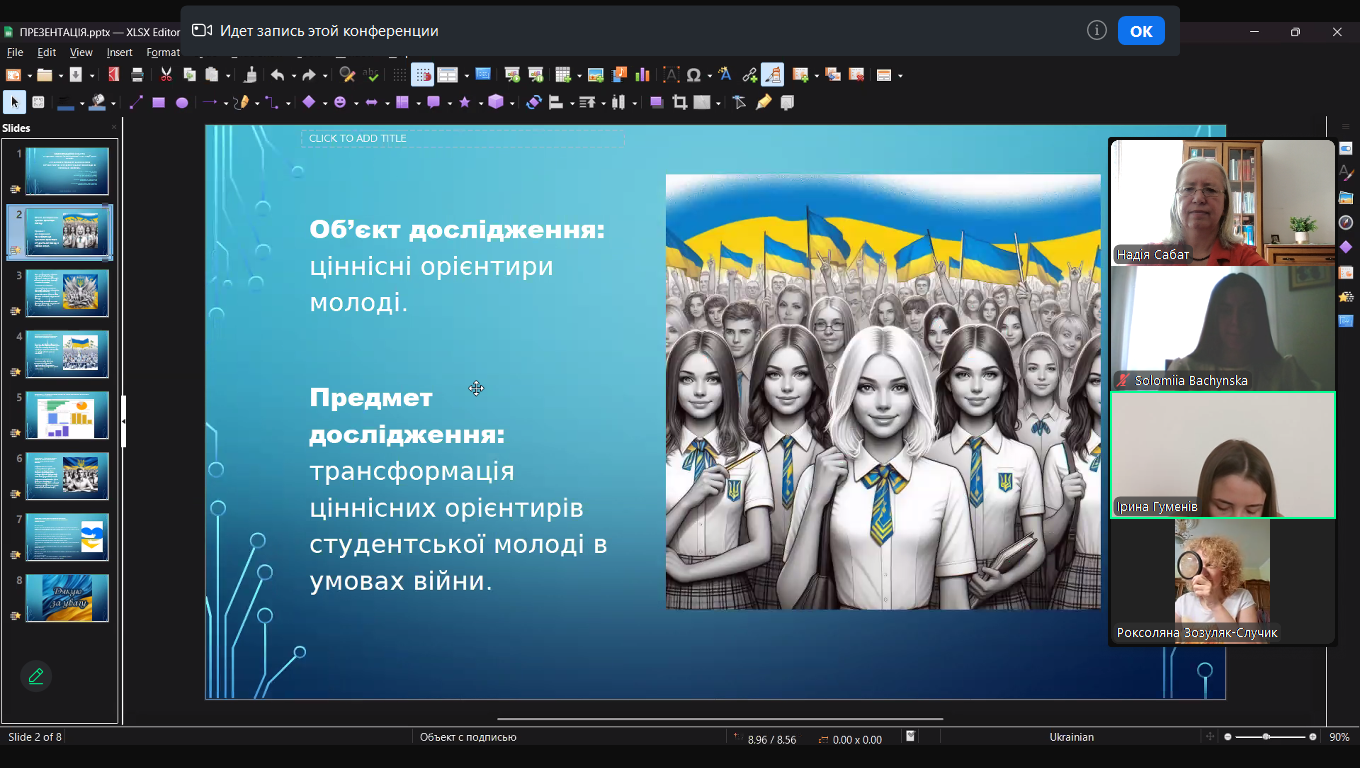Click the 'Click to add title' placeholder
The width and height of the screenshot is (1360, 768).
pyautogui.click(x=462, y=138)
